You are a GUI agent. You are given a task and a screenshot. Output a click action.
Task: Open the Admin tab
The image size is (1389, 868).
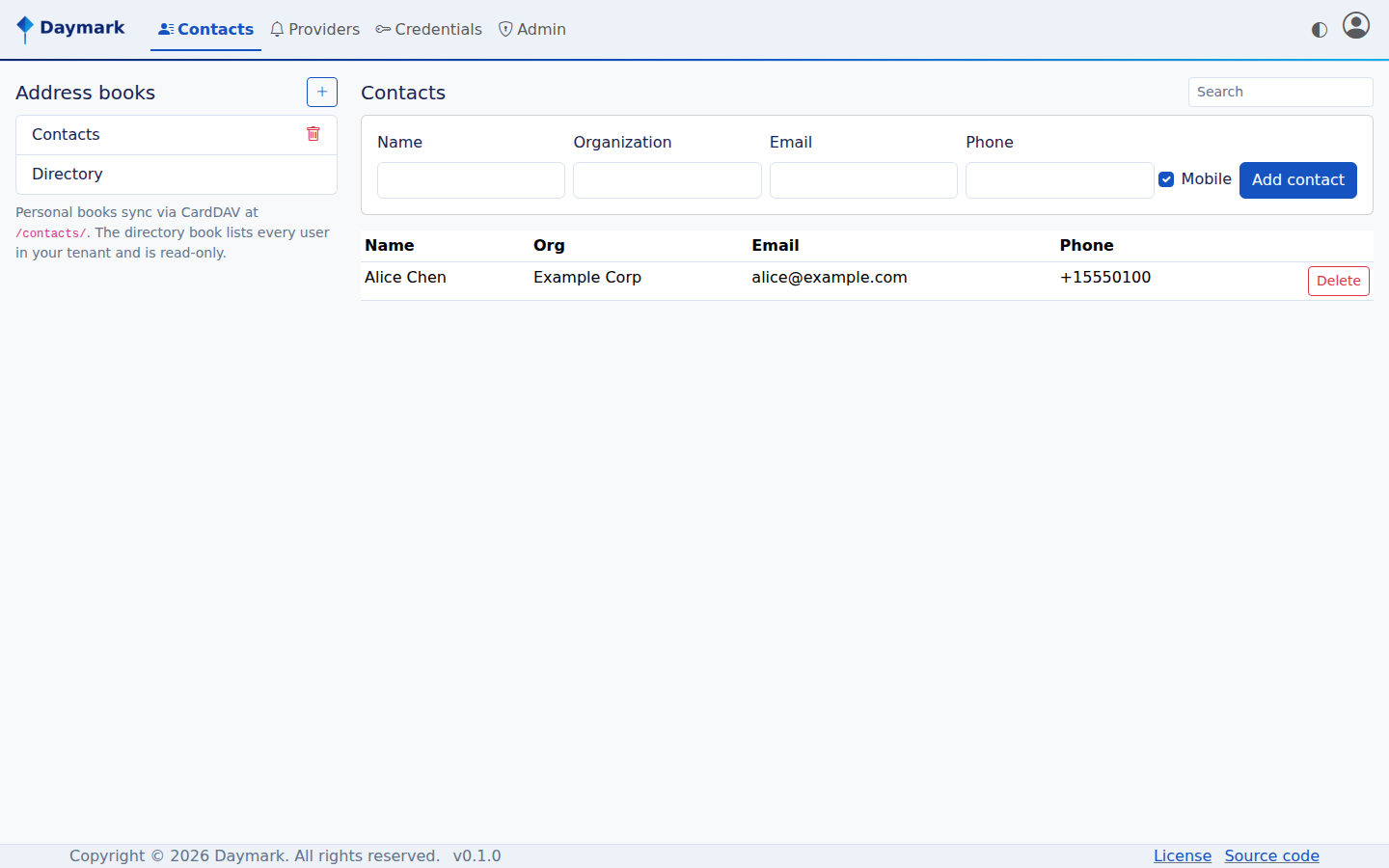tap(532, 30)
